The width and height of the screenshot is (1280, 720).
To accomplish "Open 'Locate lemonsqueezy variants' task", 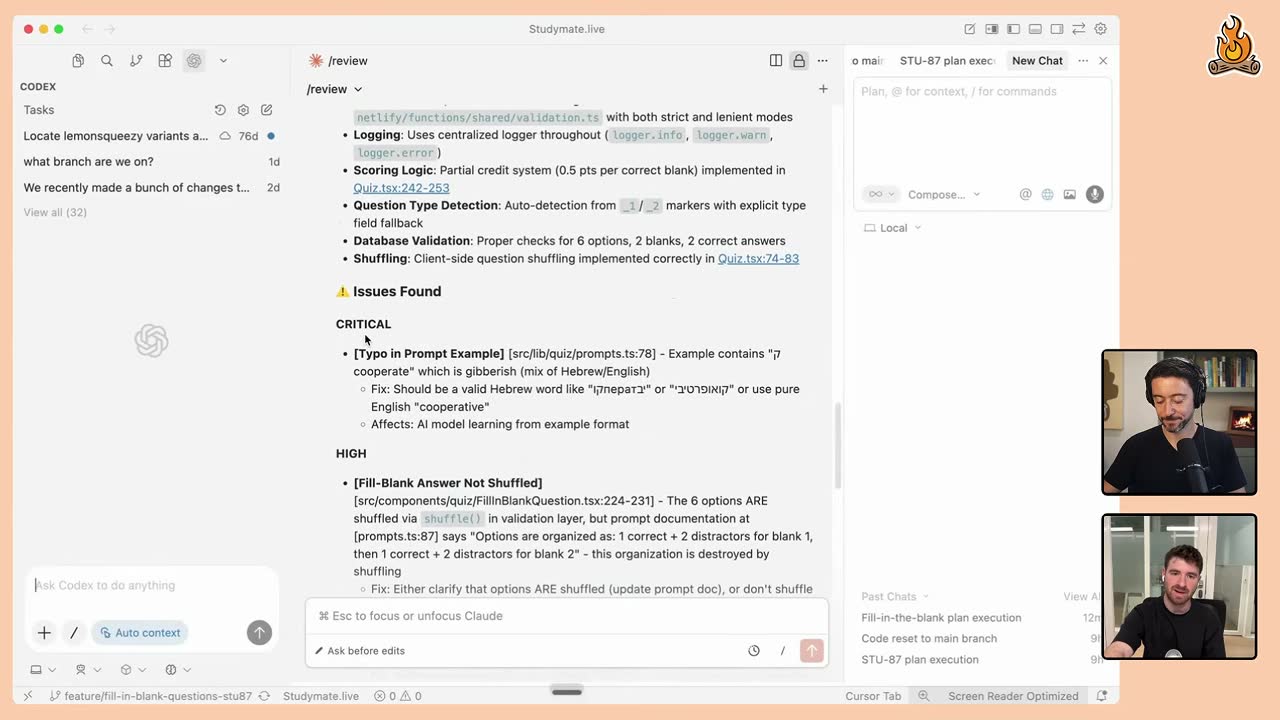I will 150,136.
